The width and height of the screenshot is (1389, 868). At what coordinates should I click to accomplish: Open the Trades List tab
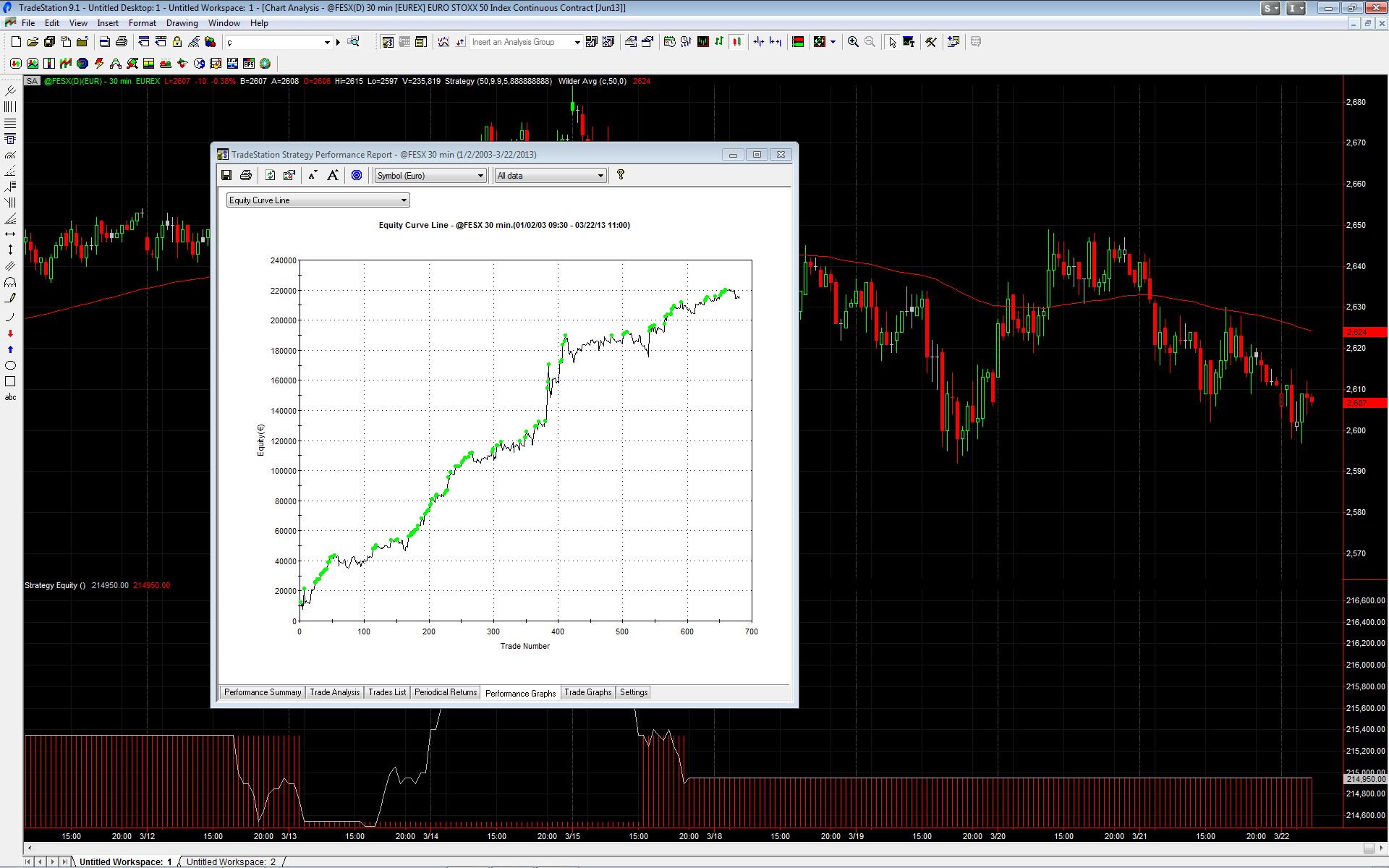coord(386,692)
